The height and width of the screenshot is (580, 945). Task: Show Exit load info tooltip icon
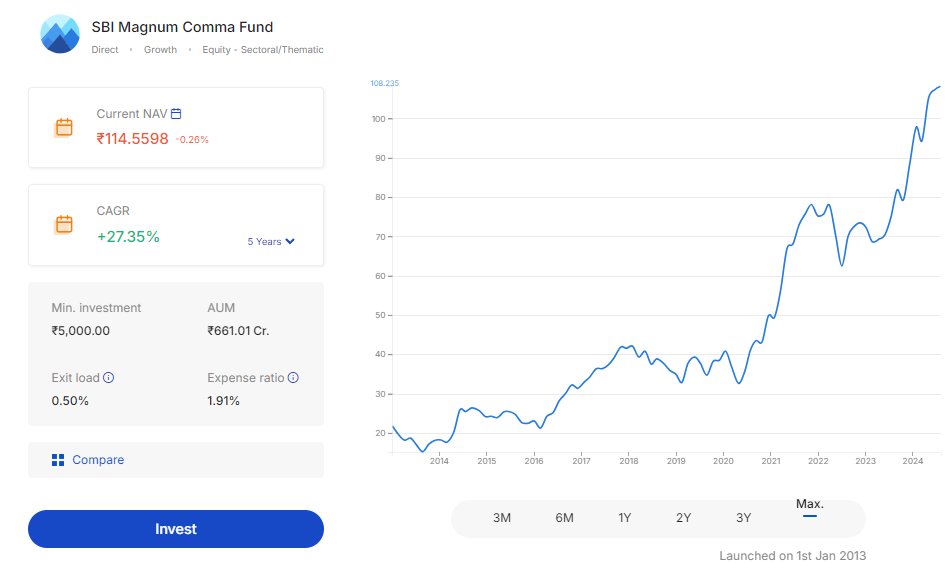coord(108,377)
